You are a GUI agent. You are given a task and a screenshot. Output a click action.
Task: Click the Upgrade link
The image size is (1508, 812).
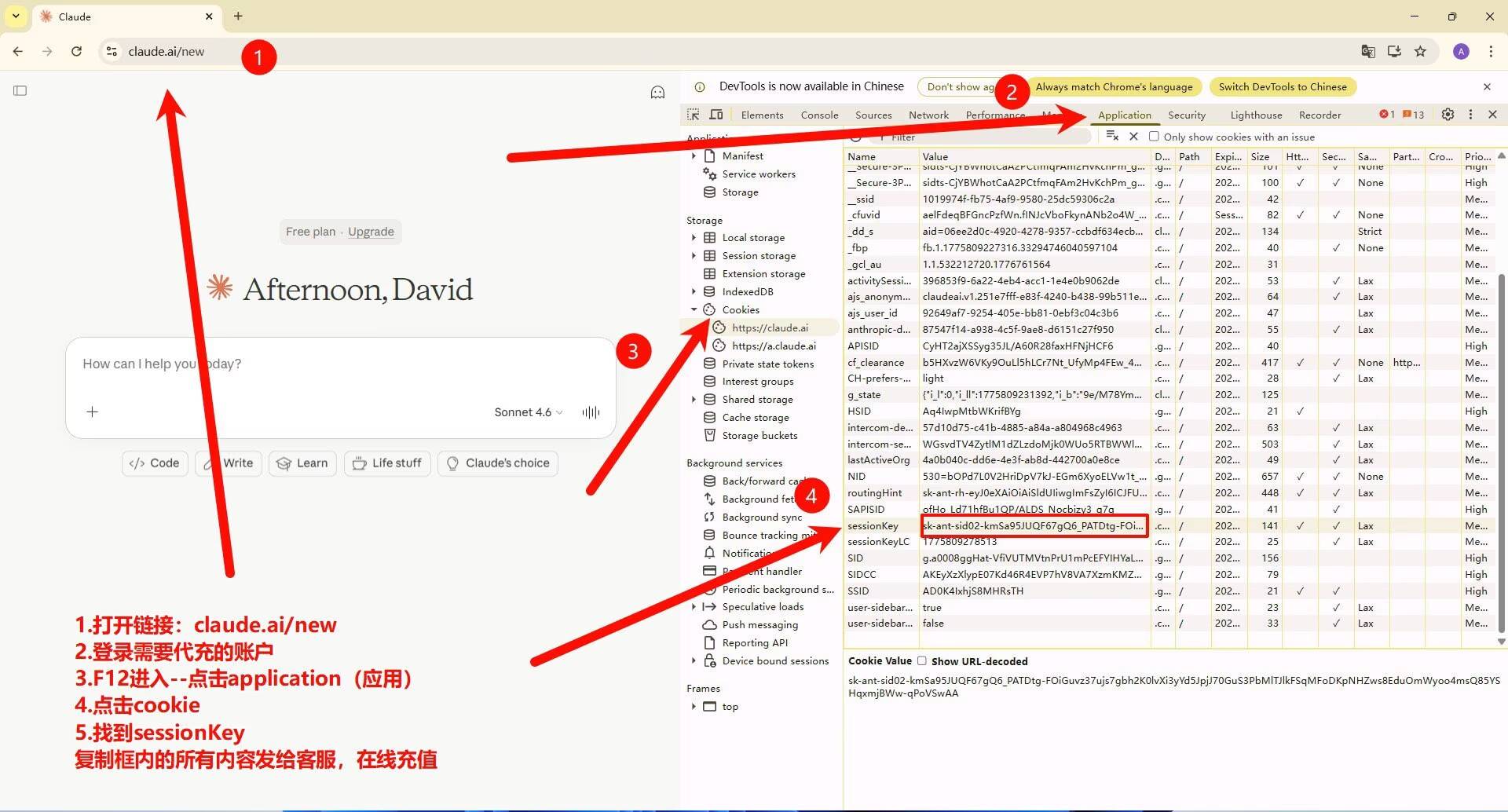pos(371,232)
